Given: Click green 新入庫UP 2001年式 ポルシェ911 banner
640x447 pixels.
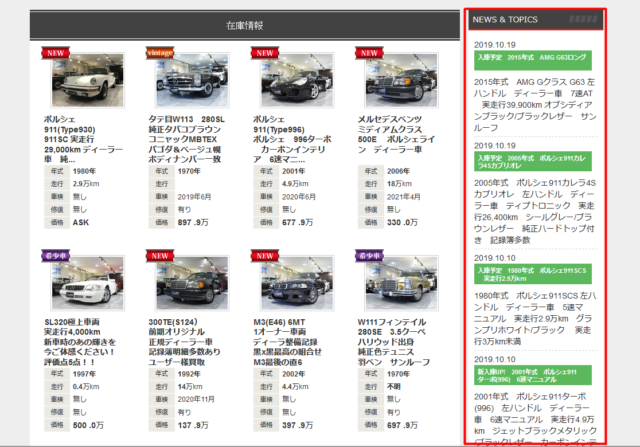Looking at the screenshot, I should (x=533, y=375).
